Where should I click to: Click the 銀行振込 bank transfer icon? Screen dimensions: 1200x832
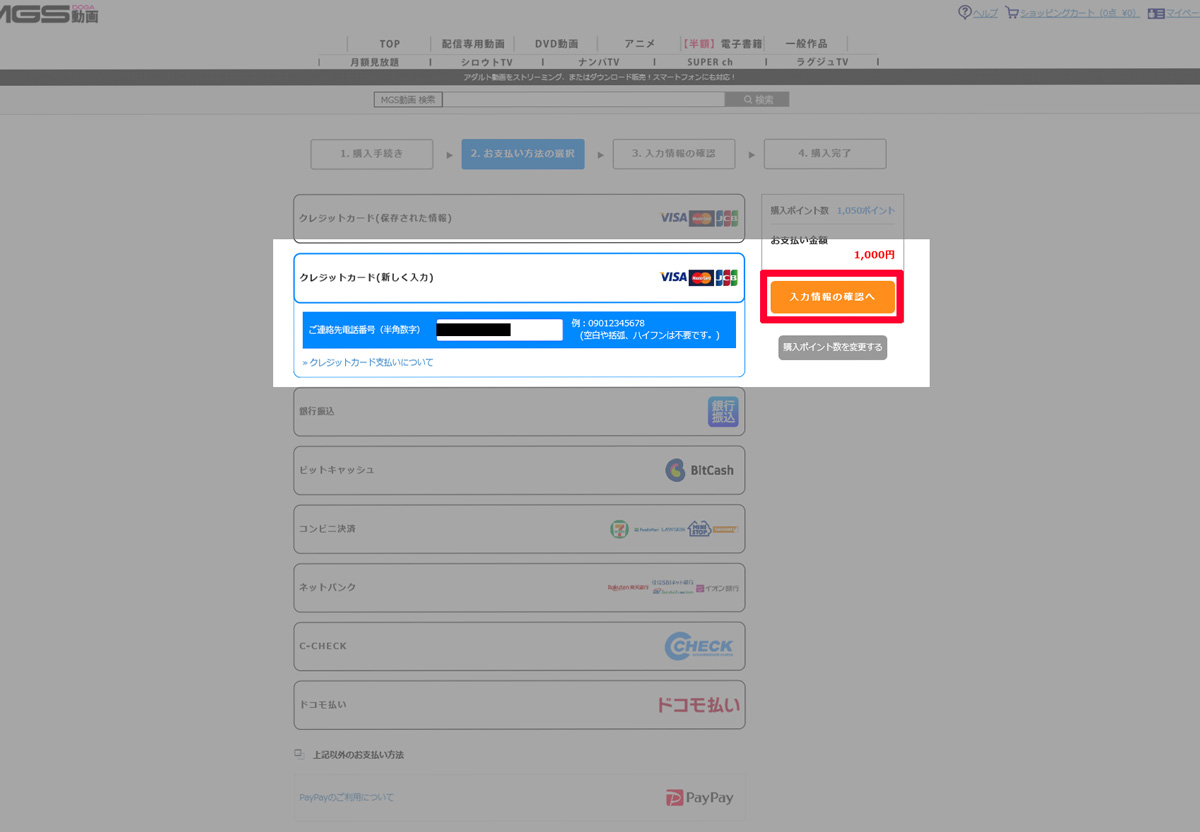723,411
